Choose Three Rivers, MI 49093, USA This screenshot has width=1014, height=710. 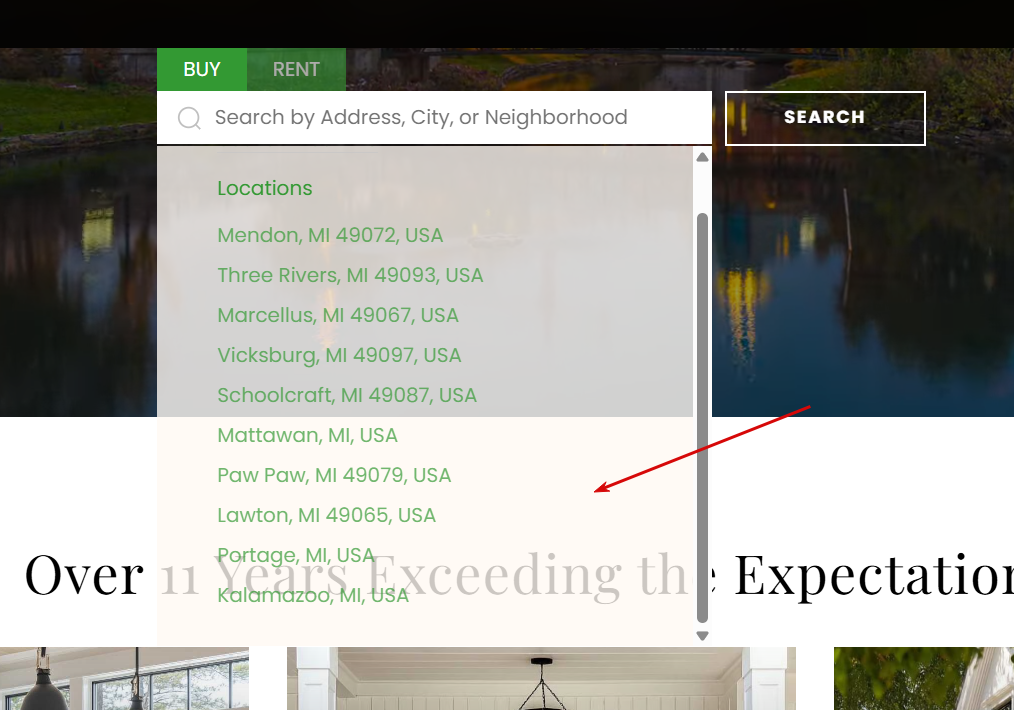[x=350, y=275]
